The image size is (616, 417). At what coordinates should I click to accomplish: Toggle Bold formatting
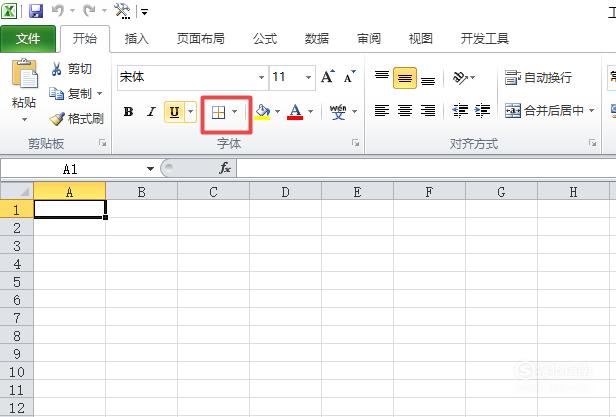coord(128,112)
